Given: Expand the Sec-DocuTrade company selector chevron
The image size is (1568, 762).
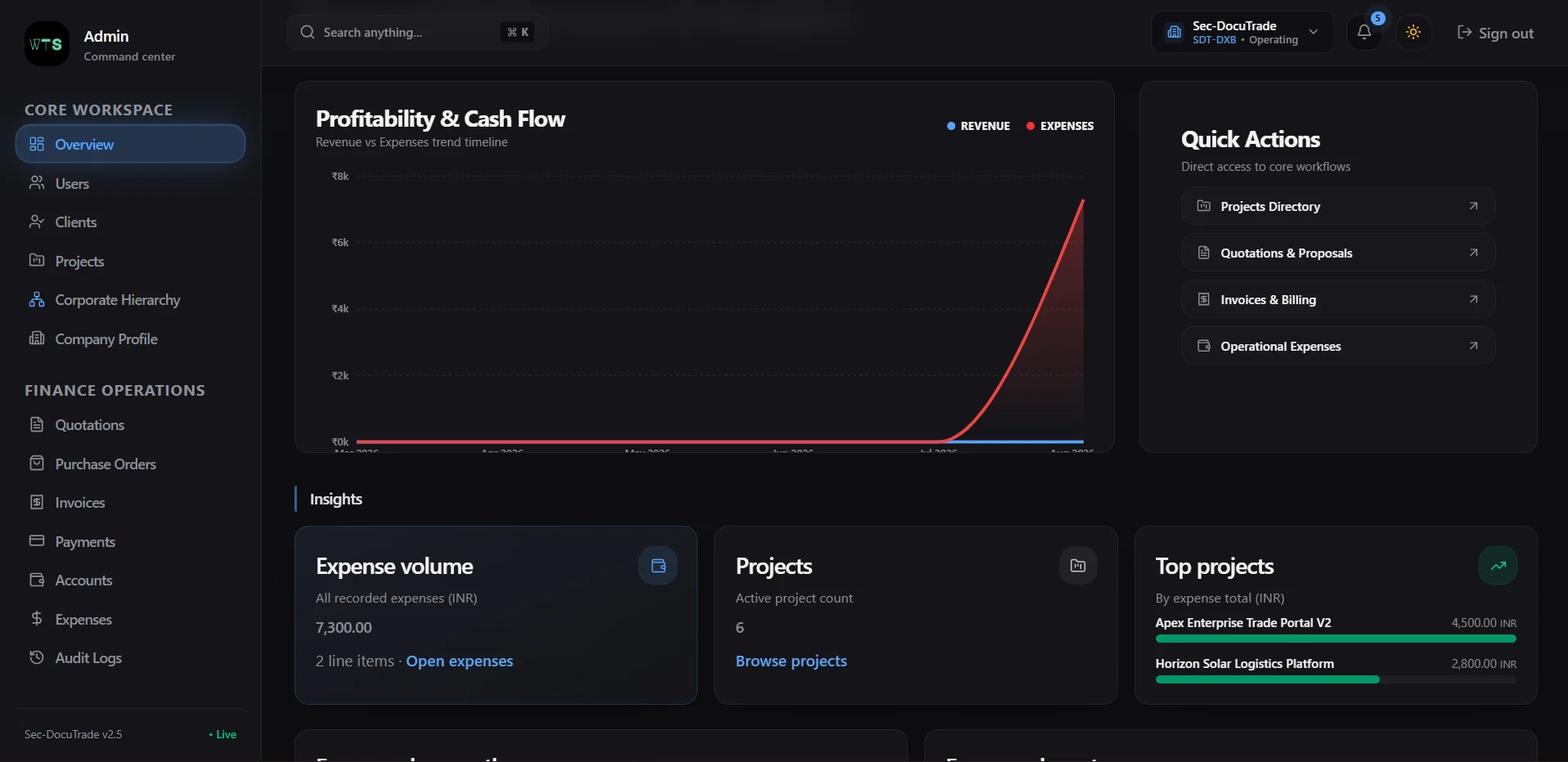Looking at the screenshot, I should [1313, 32].
